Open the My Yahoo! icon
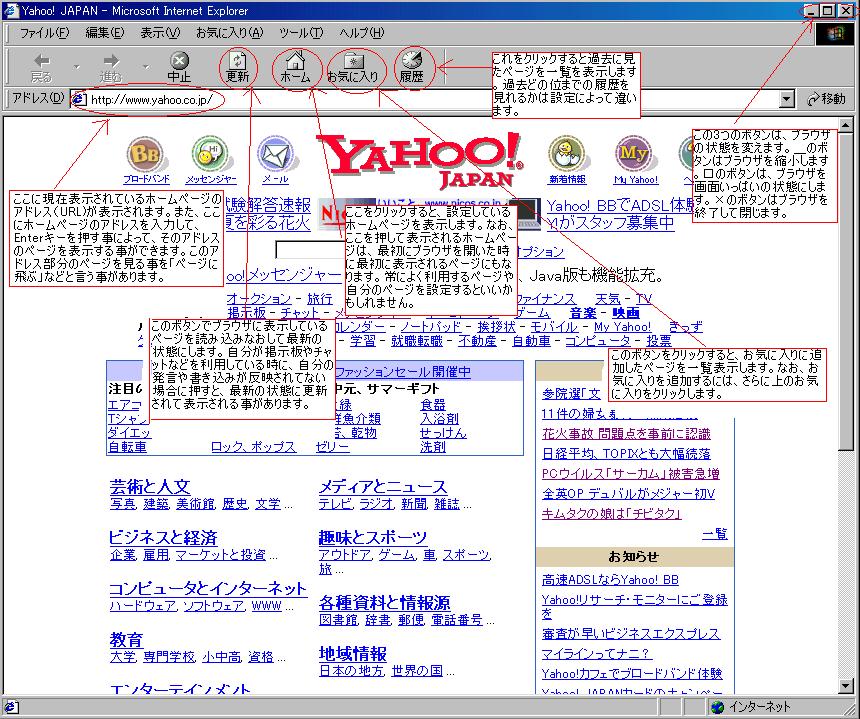860x719 pixels. (x=634, y=156)
